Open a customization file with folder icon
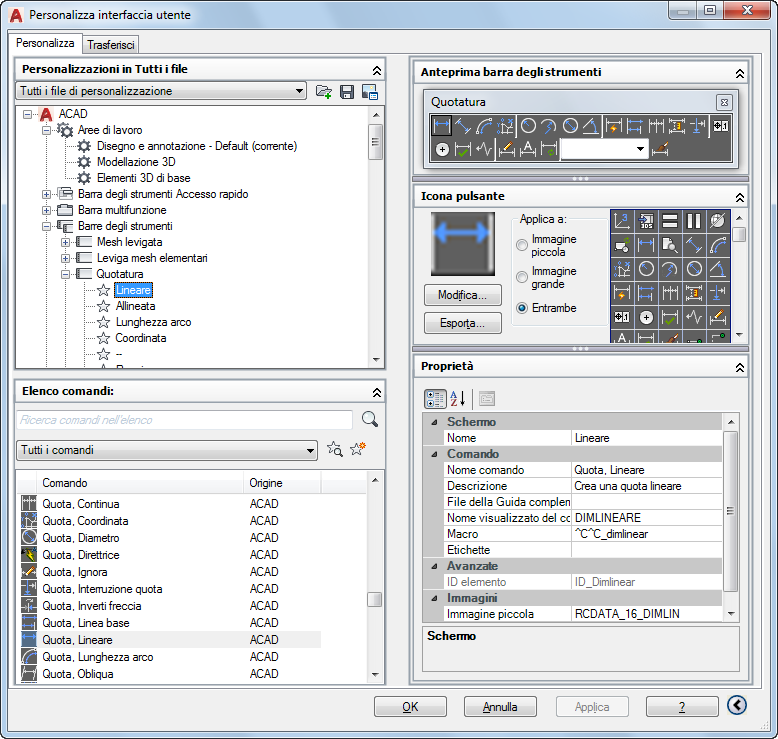Screen dimensions: 778x739 (324, 92)
